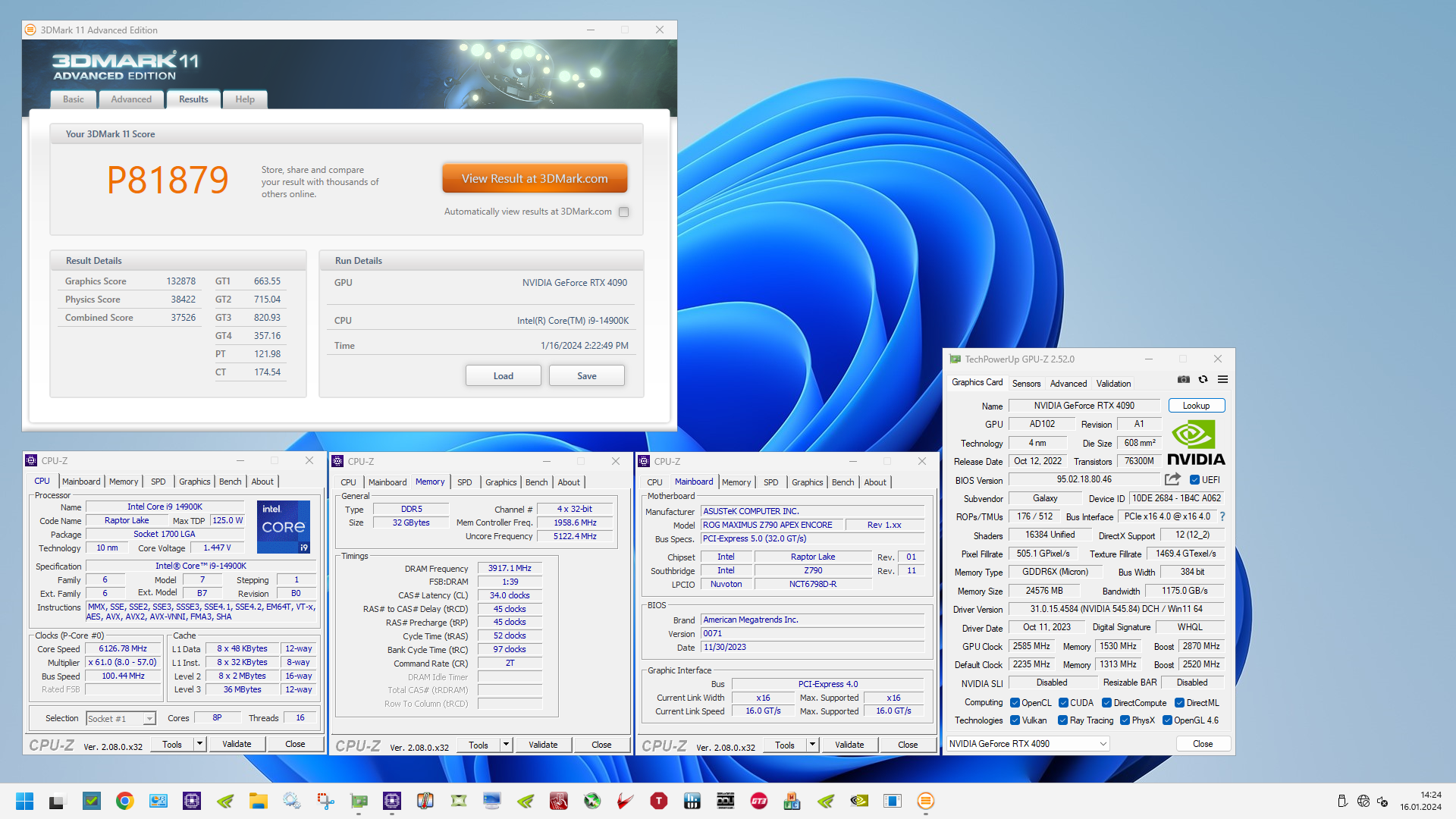Open the Basic tab in 3DMark 11

74,99
